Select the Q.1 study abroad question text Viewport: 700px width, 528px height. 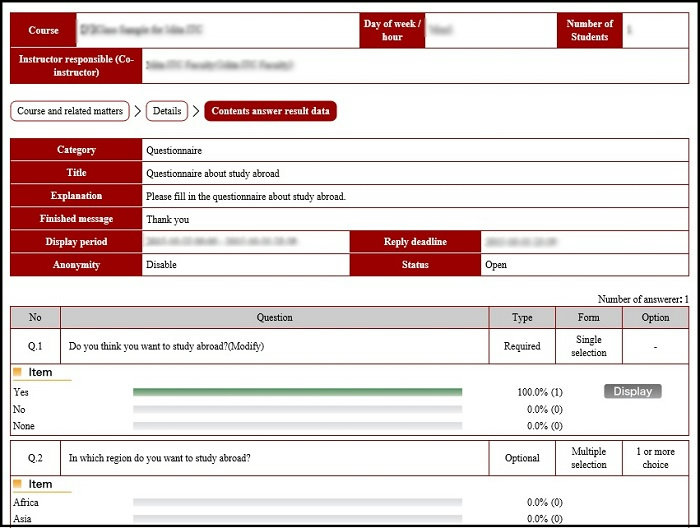tap(166, 347)
